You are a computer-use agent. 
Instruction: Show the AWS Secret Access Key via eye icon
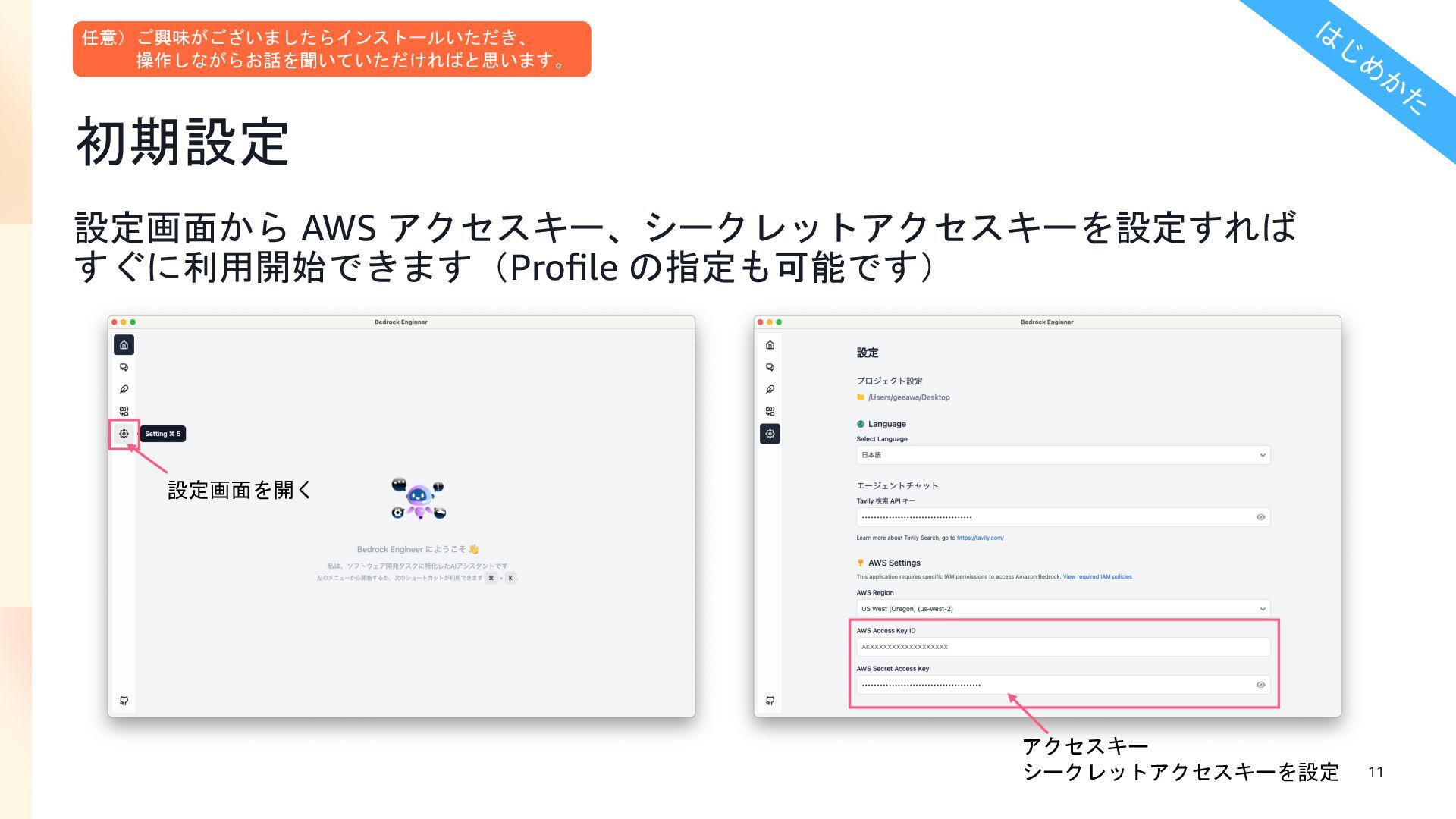pyautogui.click(x=1260, y=685)
